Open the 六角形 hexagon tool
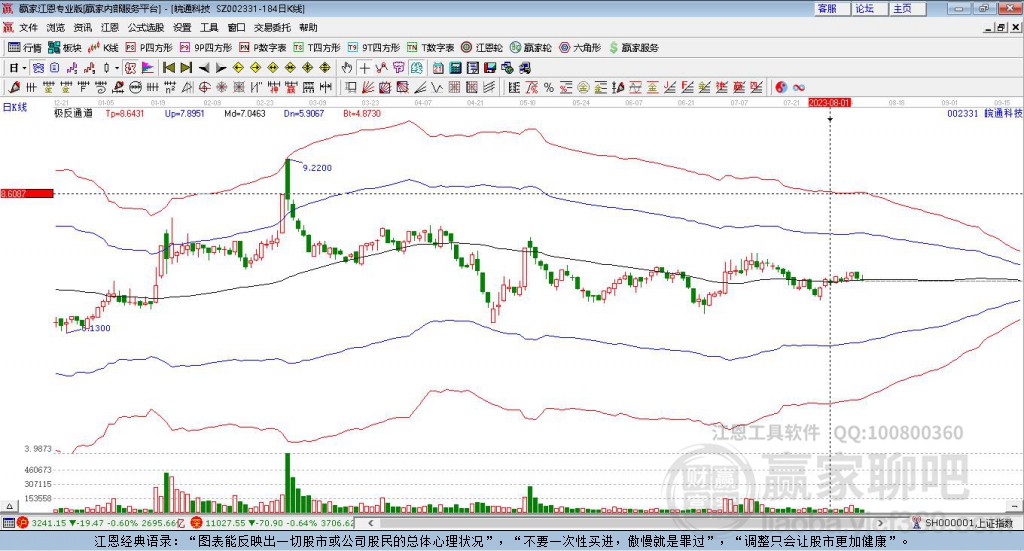This screenshot has height=551, width=1024. click(x=580, y=48)
